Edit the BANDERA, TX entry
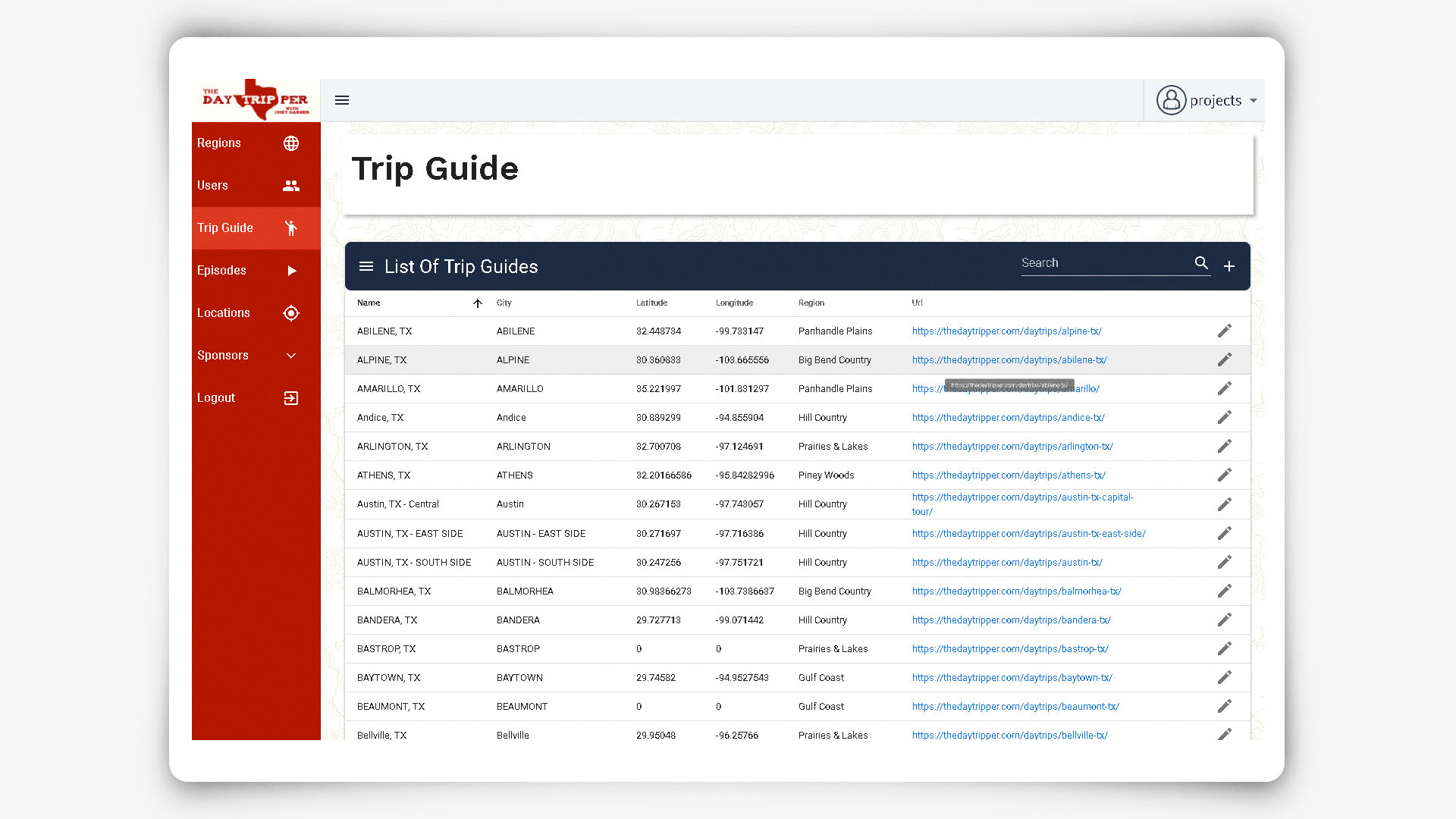1456x819 pixels. [1225, 620]
